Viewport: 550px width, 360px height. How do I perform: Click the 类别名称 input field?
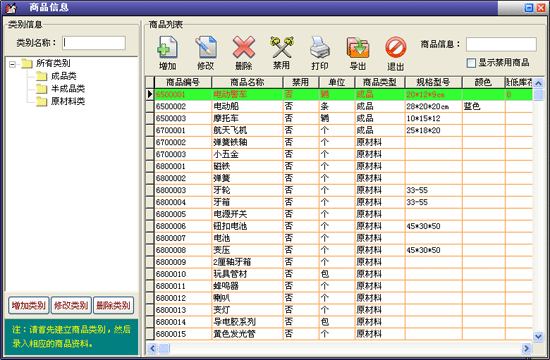click(x=94, y=43)
